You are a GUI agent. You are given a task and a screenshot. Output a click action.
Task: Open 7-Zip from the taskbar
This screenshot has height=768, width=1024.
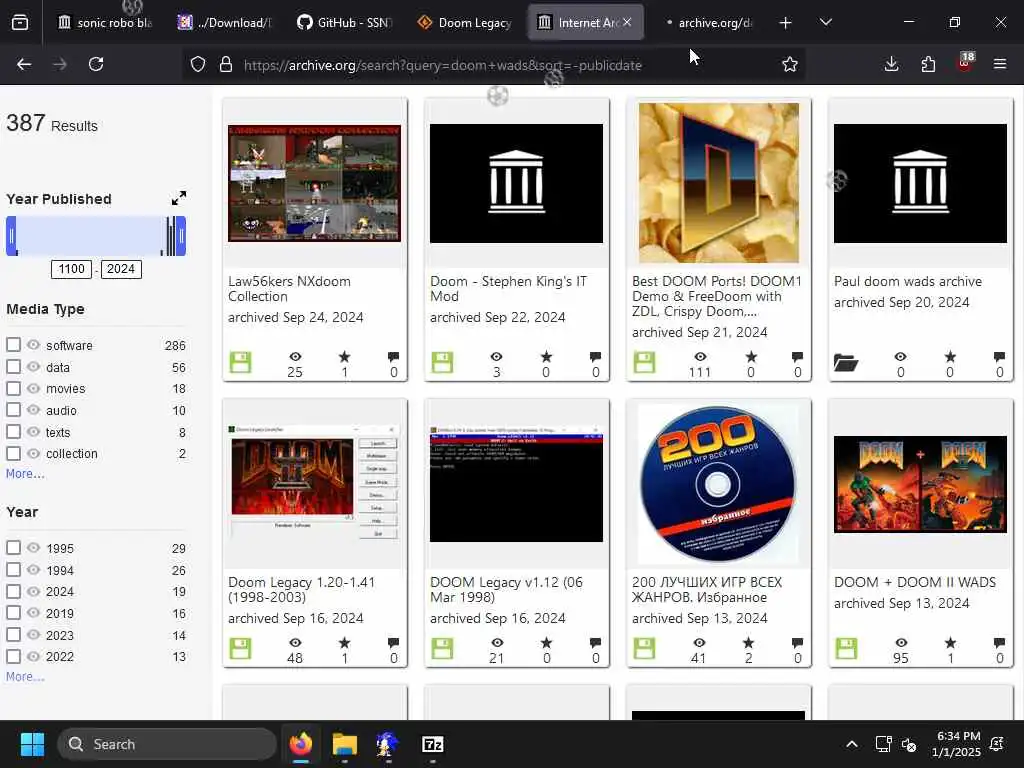(432, 744)
